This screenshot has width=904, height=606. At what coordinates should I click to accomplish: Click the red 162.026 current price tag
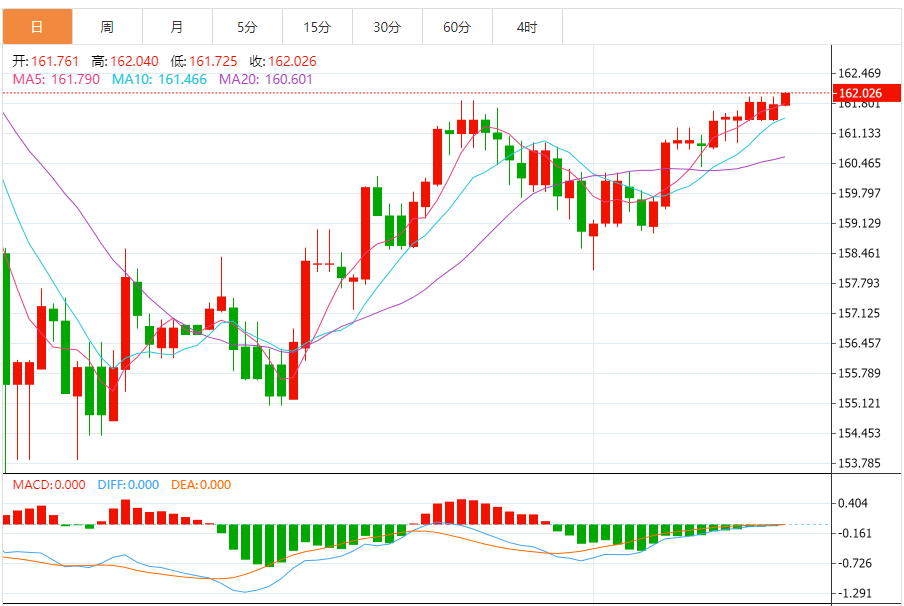point(866,93)
